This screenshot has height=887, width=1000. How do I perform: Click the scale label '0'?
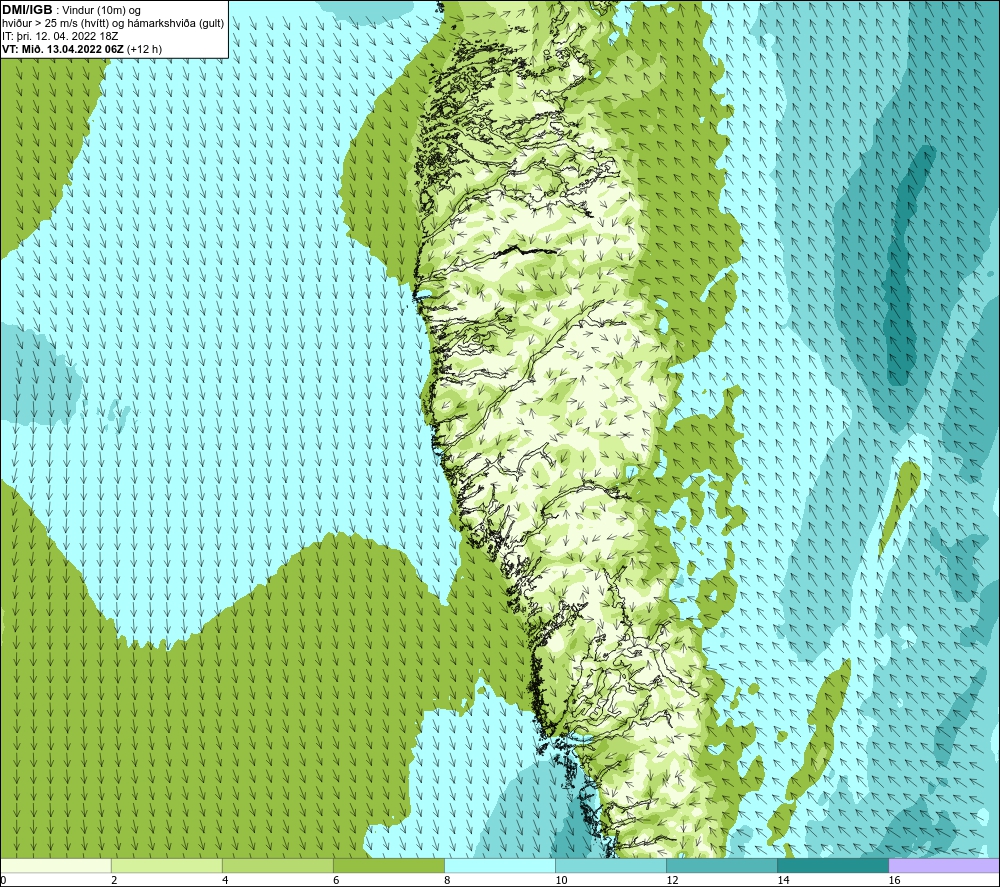(x=3, y=880)
